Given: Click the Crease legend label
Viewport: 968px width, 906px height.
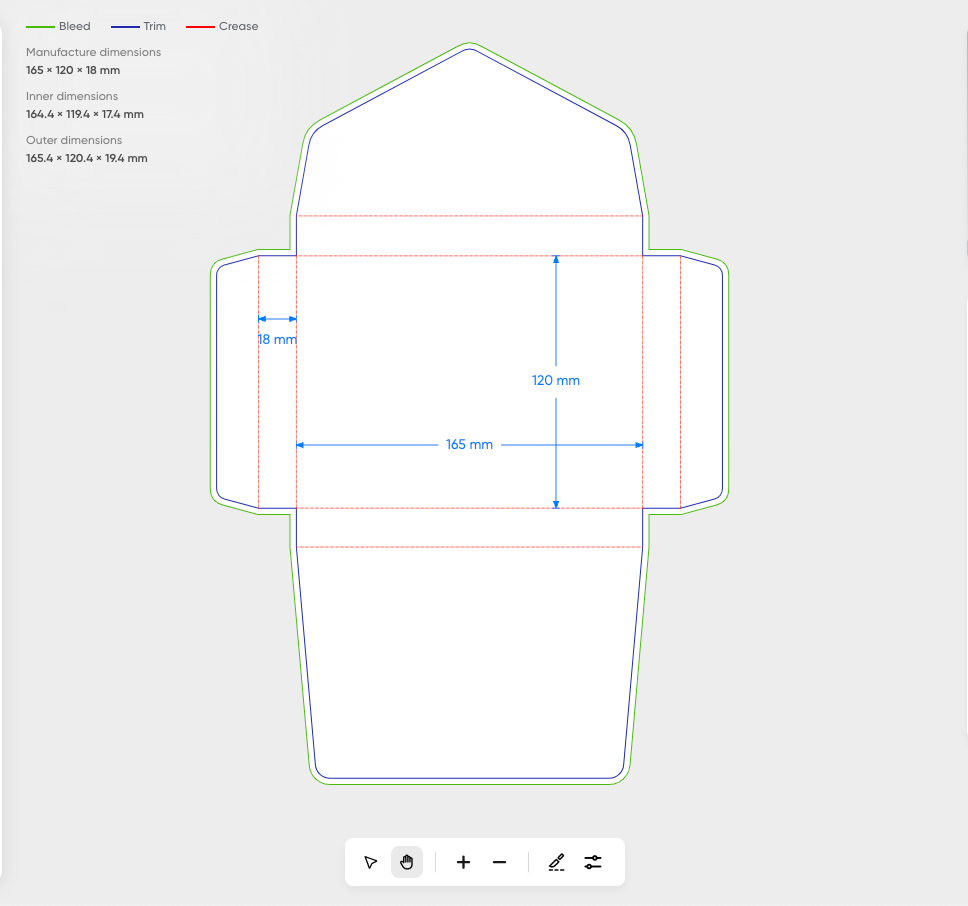Looking at the screenshot, I should click(238, 27).
